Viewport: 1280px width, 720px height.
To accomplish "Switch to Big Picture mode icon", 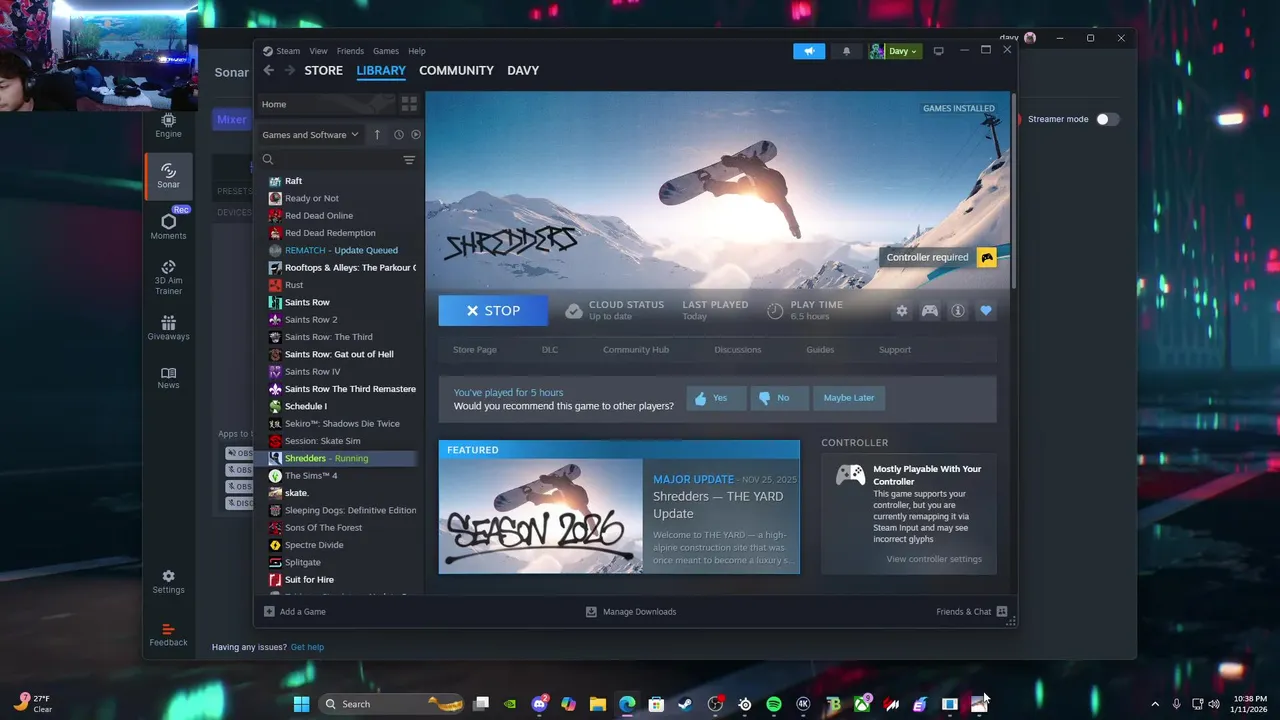I will (x=938, y=51).
